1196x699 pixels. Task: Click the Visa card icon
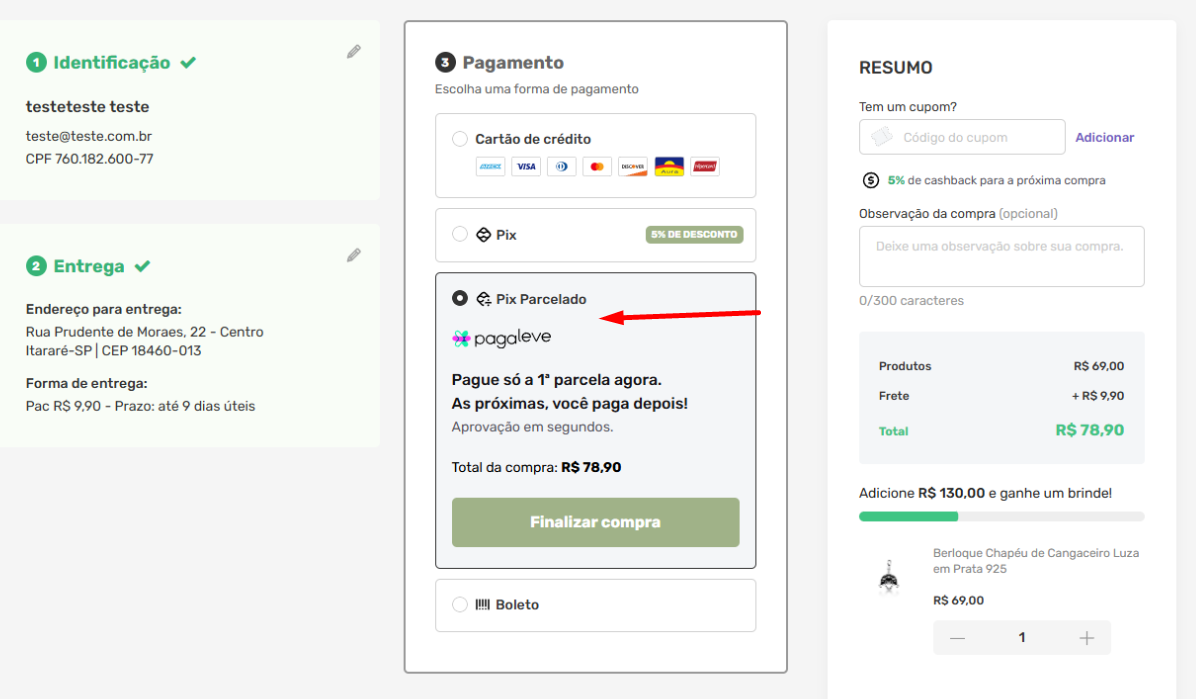point(526,167)
